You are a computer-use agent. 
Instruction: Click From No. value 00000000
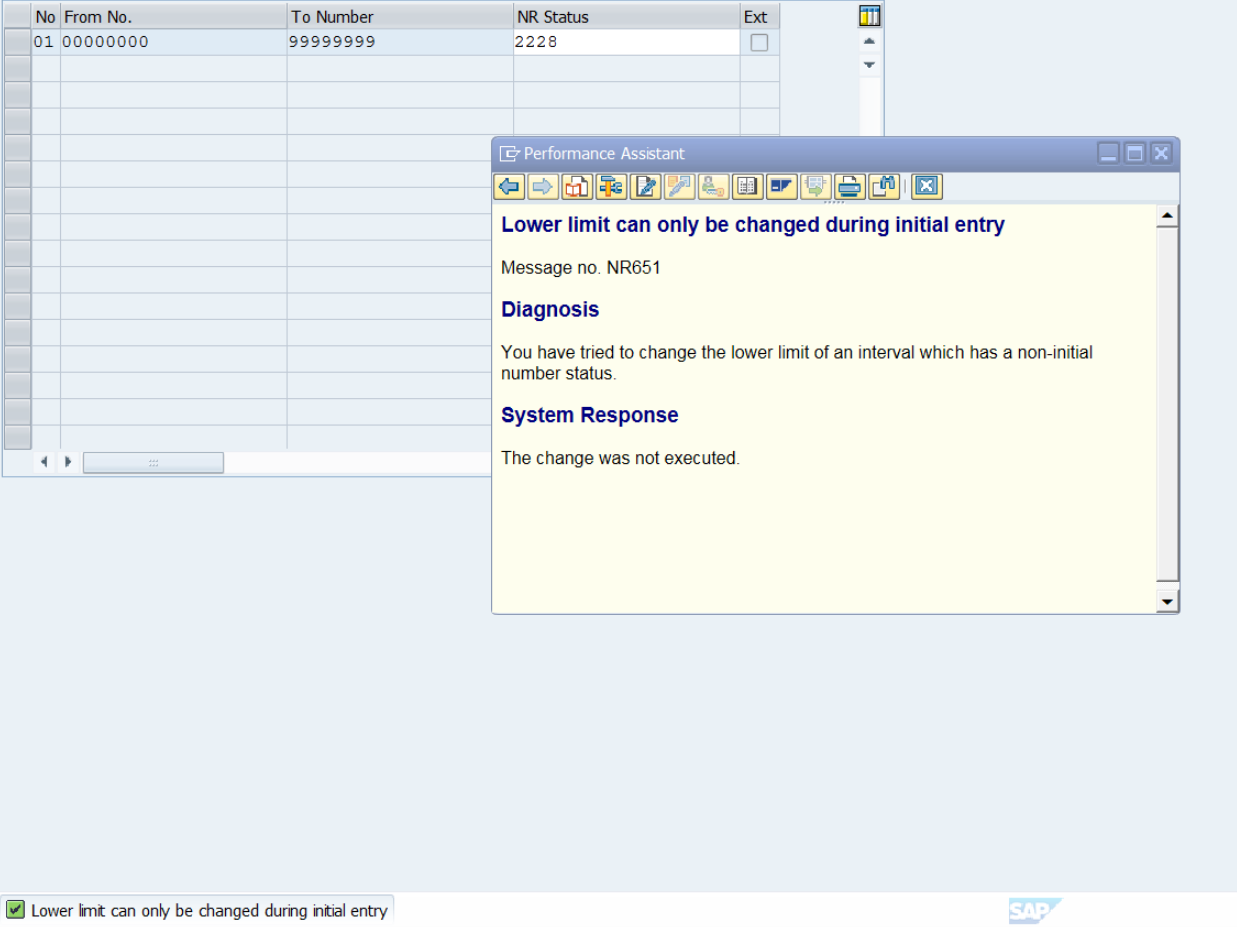pos(173,42)
